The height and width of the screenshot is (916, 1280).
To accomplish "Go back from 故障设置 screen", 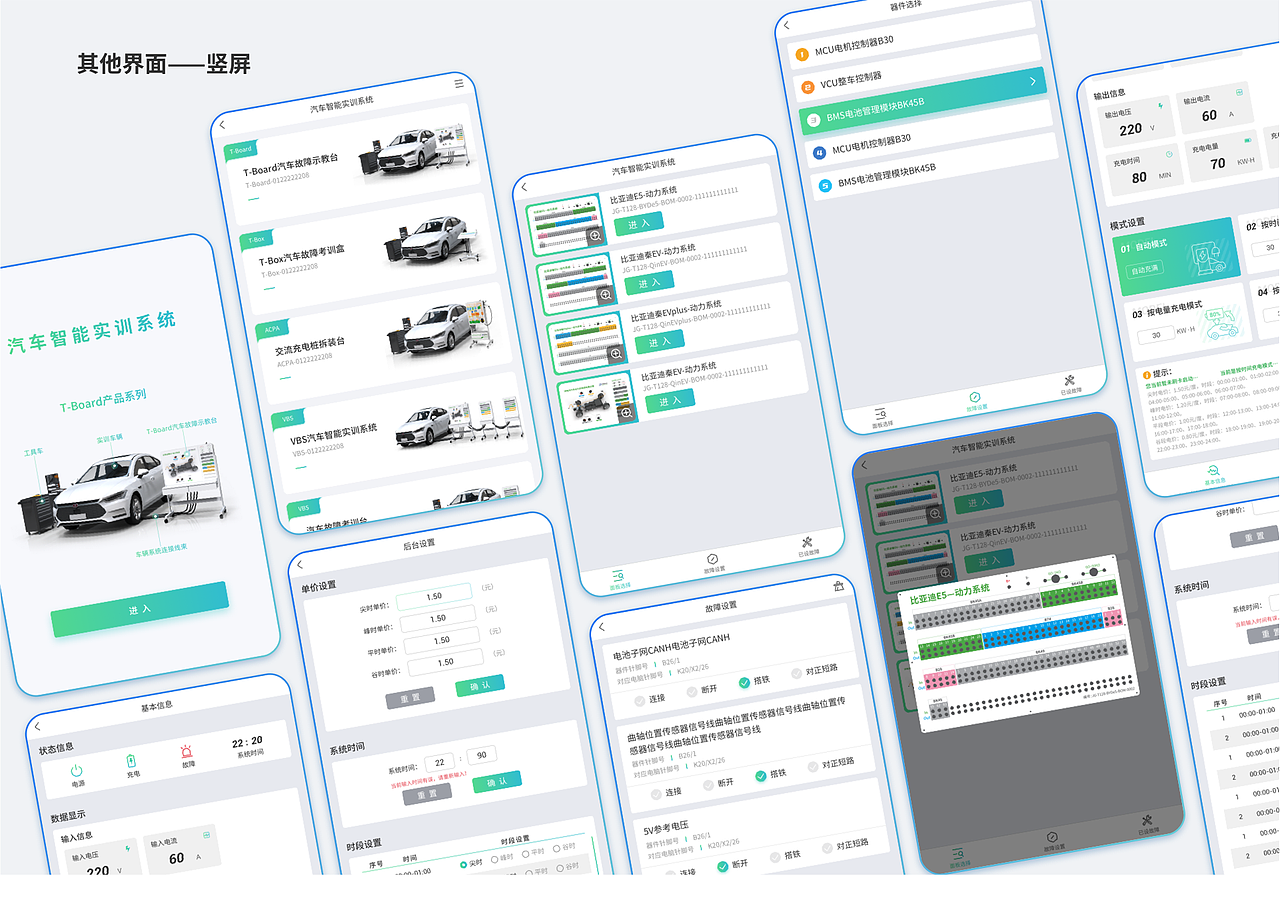I will click(601, 627).
